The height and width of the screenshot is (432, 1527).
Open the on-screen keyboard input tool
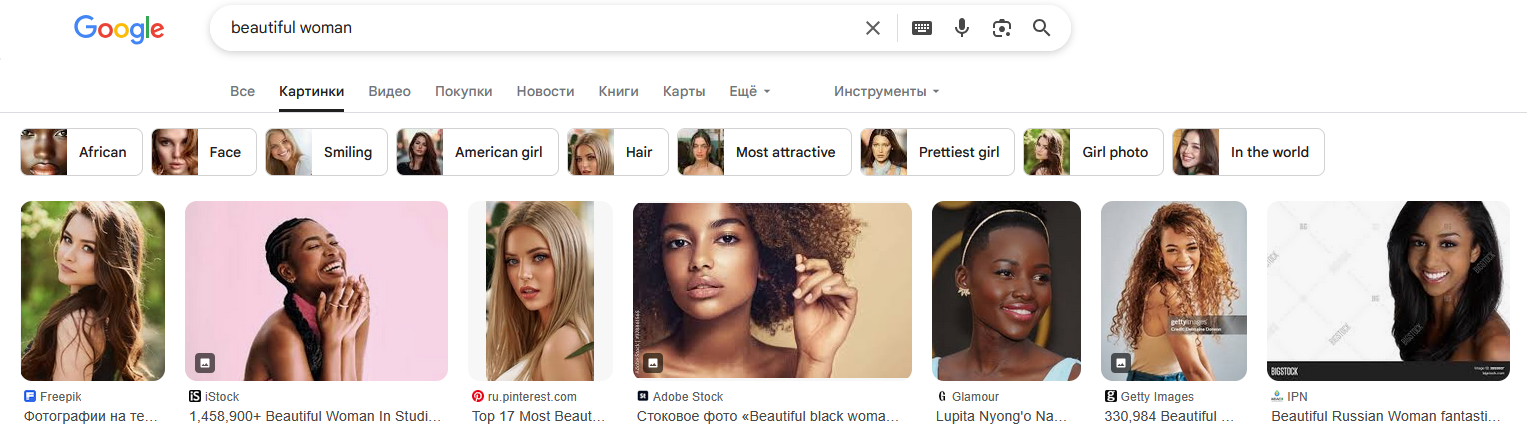922,28
